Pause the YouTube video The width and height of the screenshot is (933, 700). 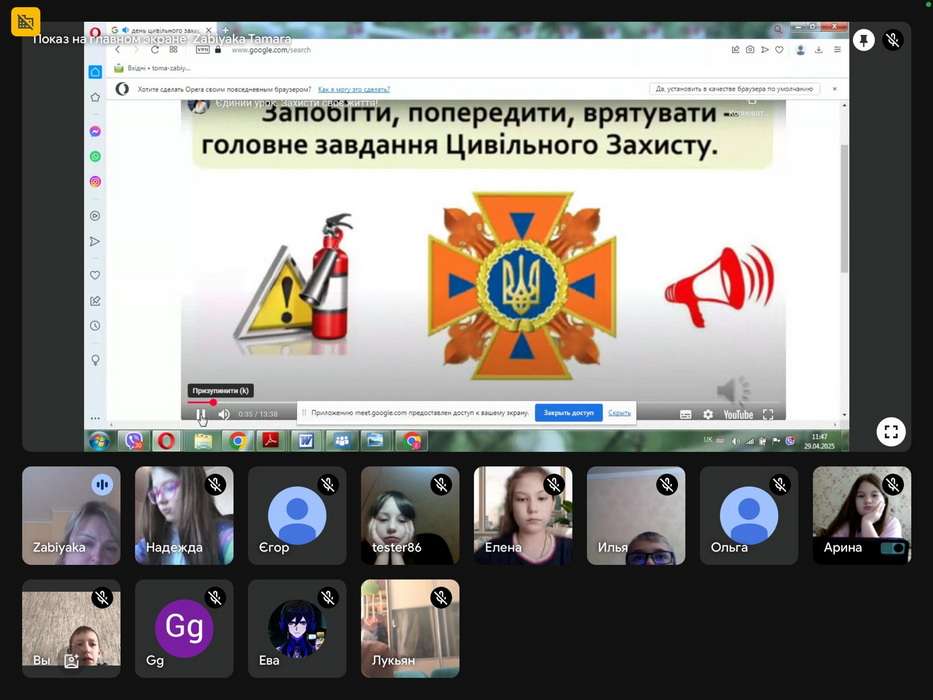click(201, 414)
